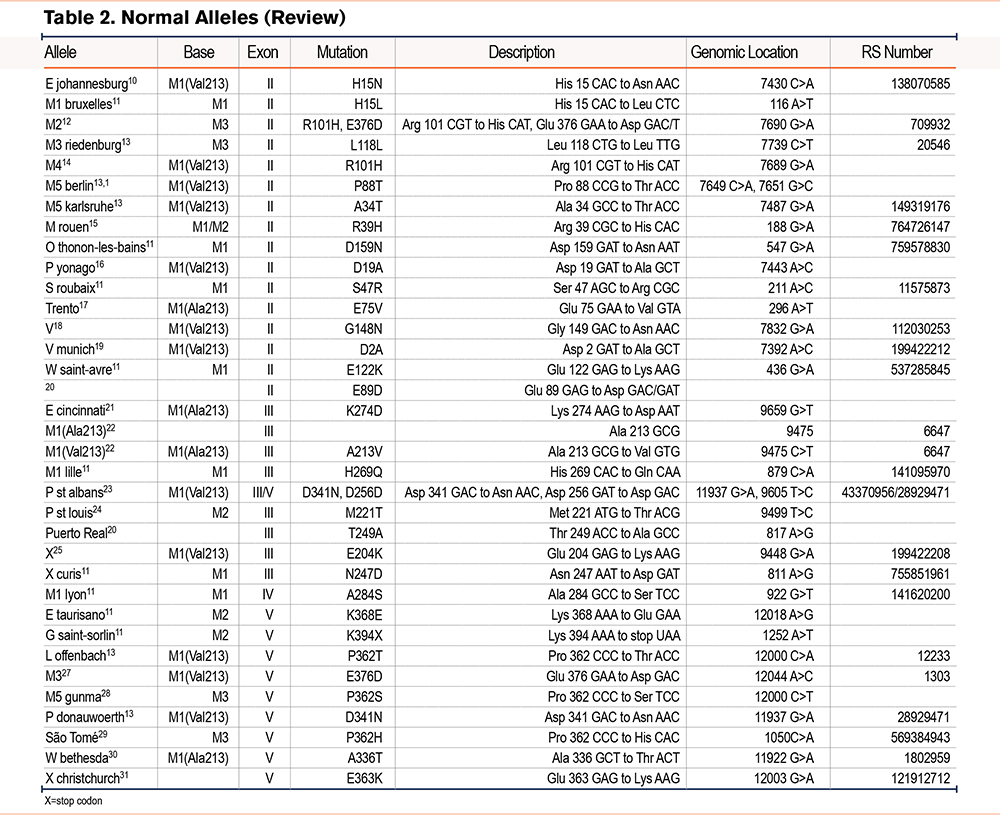Click the 'L offenbach' allele cell
Image resolution: width=1000 pixels, height=819 pixels.
pyautogui.click(x=76, y=655)
